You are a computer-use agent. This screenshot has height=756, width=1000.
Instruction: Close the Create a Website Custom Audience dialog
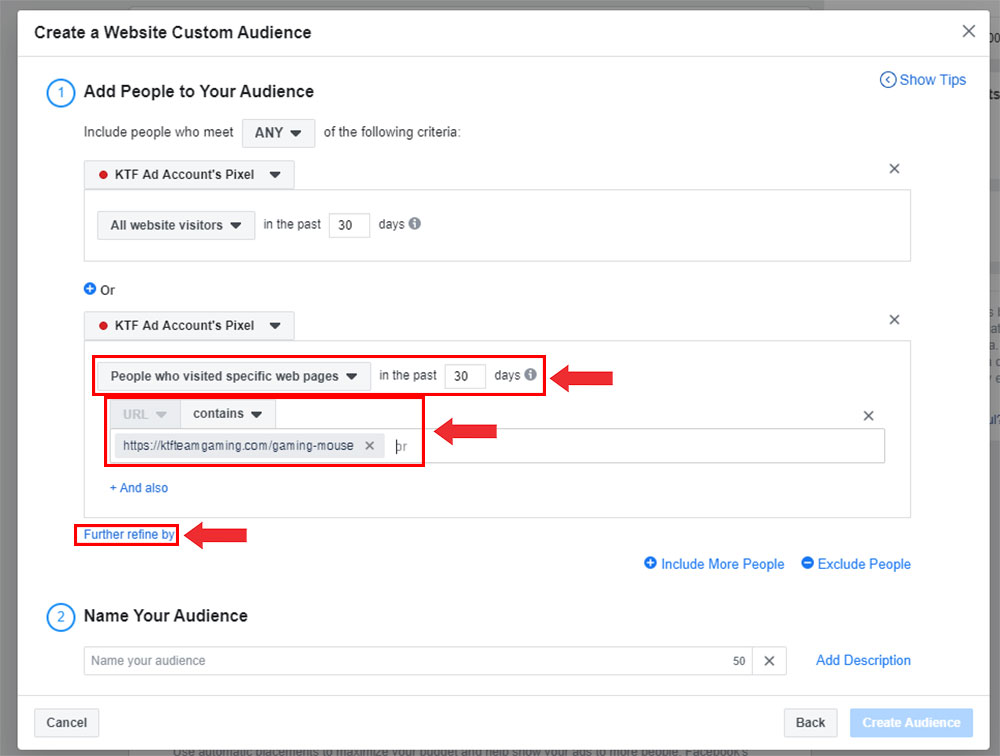pos(968,31)
